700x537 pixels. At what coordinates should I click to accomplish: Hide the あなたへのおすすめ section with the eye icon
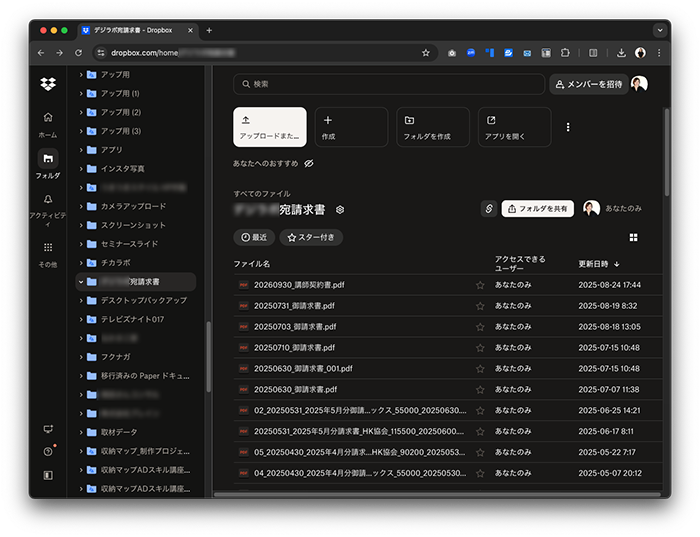[x=308, y=163]
